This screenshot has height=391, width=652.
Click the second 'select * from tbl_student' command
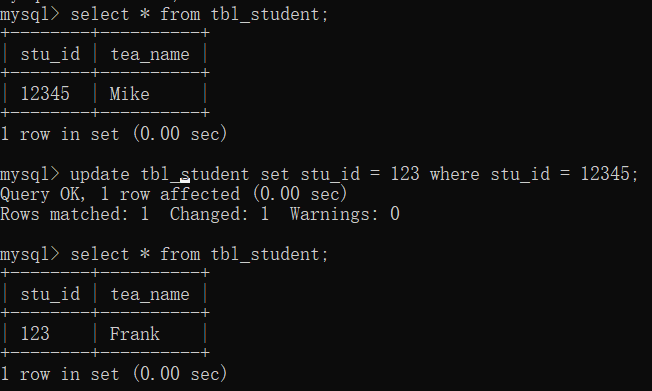tap(199, 254)
